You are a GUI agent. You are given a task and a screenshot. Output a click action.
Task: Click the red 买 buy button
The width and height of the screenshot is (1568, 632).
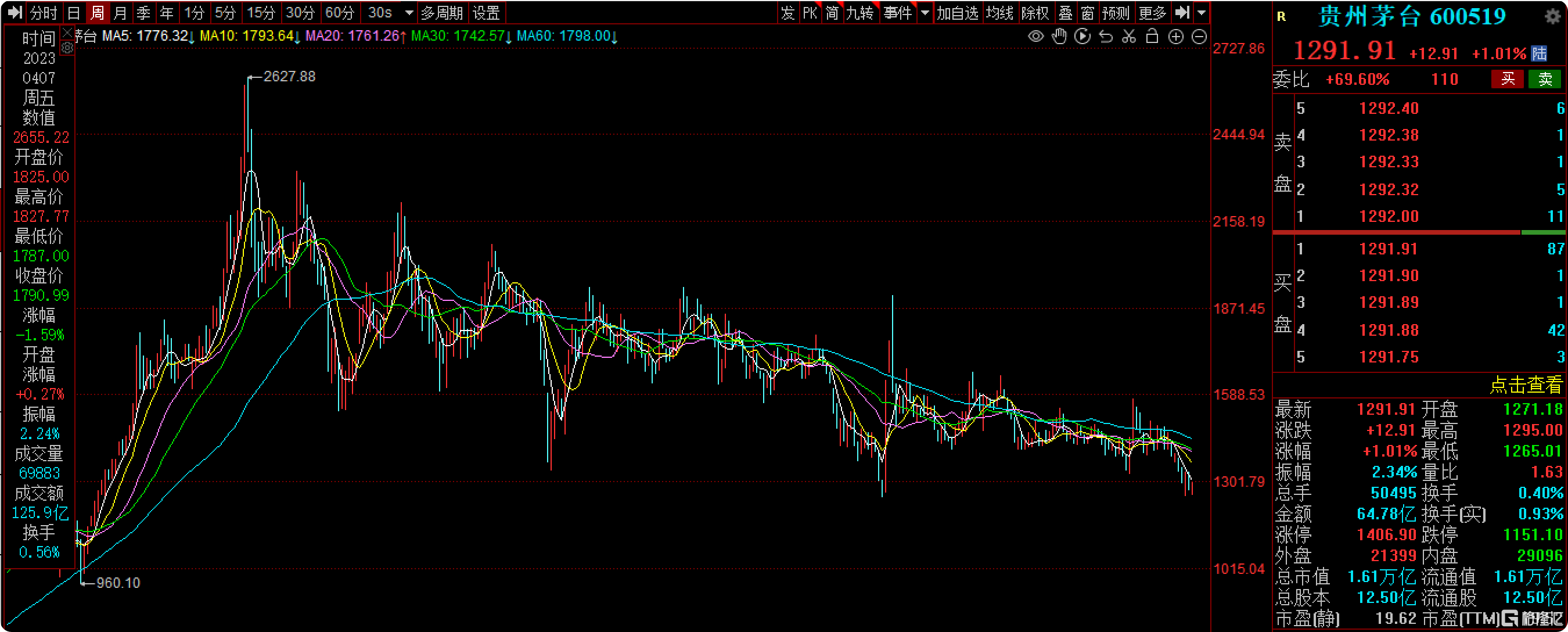pyautogui.click(x=1507, y=79)
